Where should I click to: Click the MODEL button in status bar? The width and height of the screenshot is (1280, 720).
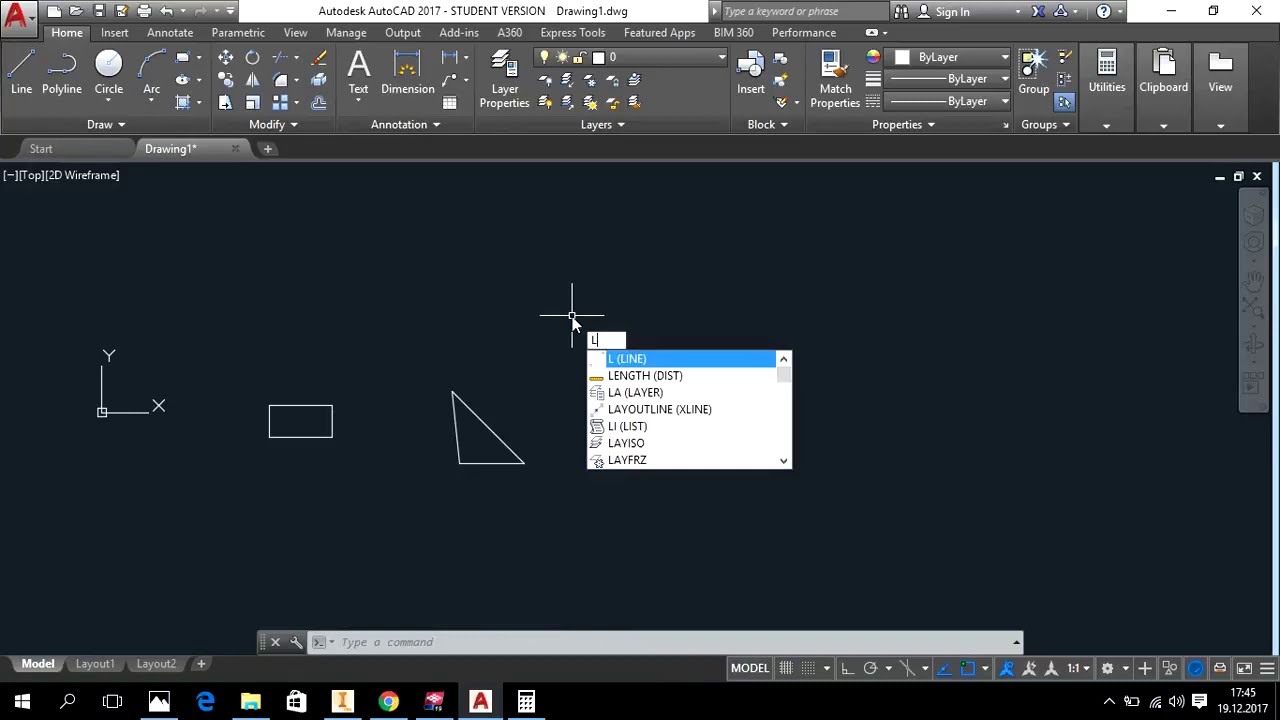coord(749,668)
